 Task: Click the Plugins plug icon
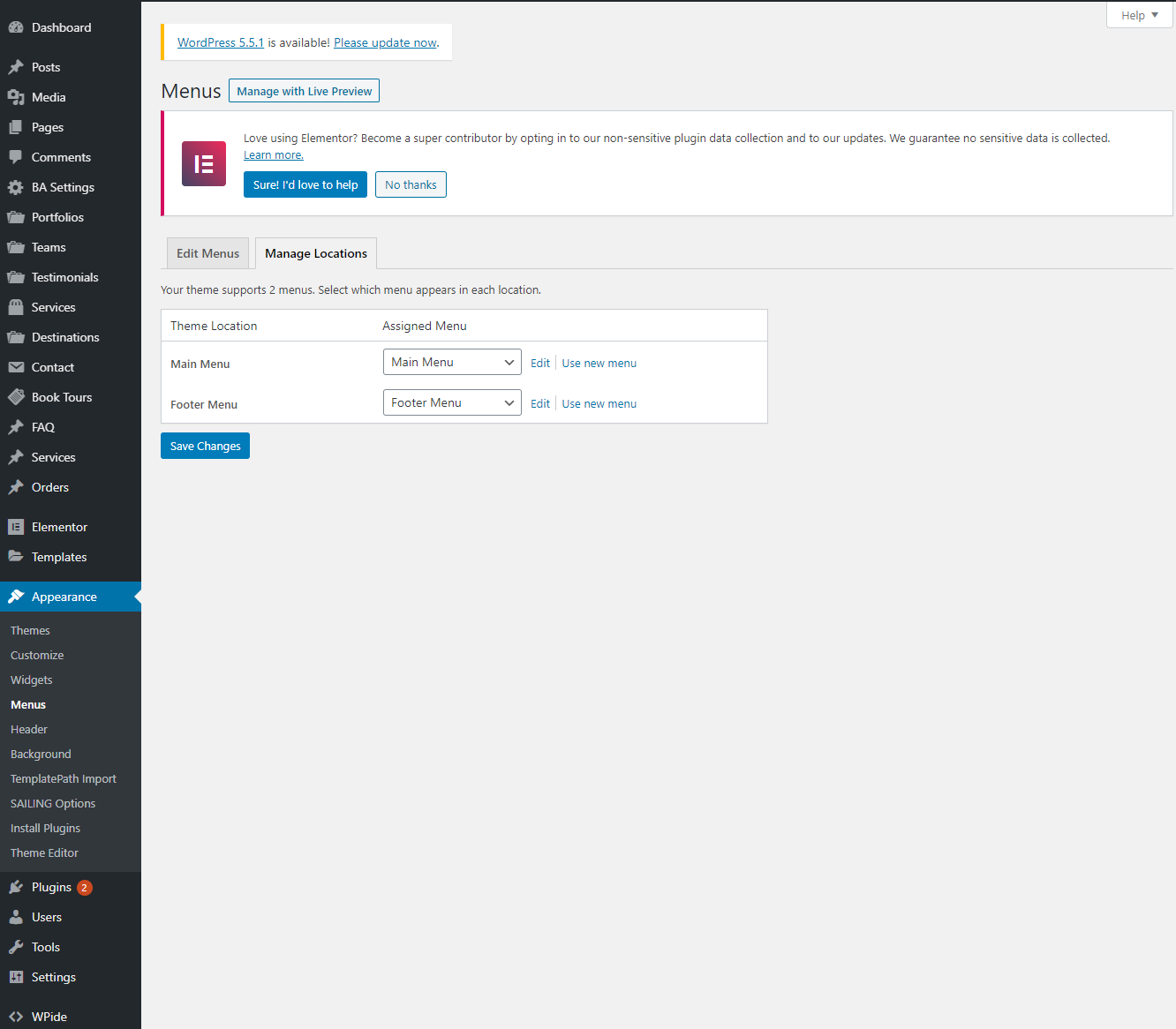coord(16,887)
